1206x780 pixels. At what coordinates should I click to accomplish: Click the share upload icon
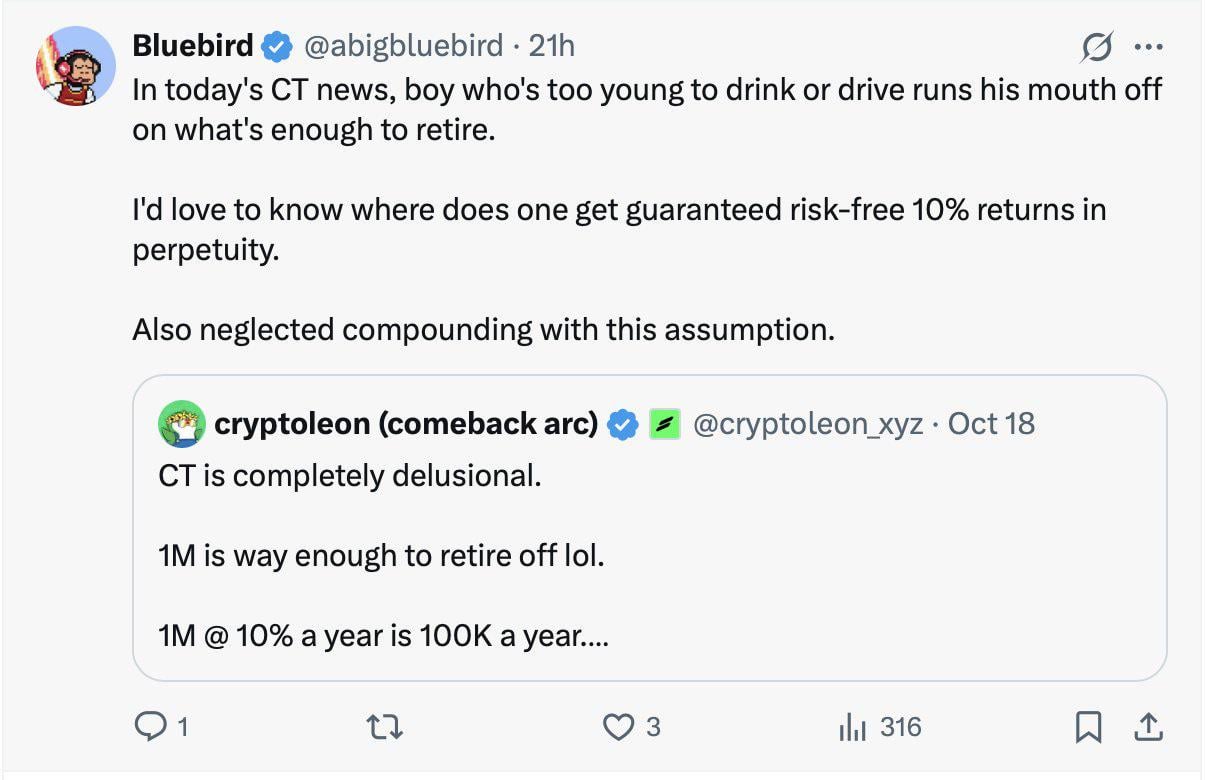[x=1149, y=727]
